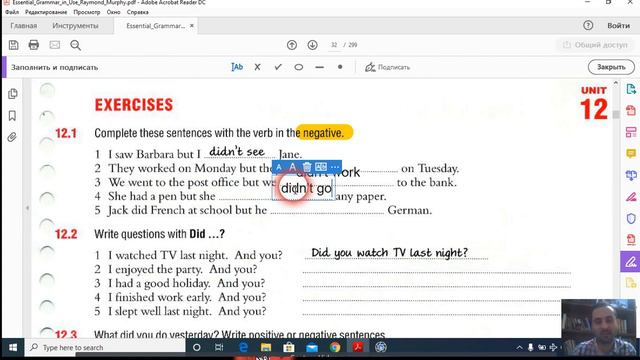Open the Просмотр menu

[87, 12]
